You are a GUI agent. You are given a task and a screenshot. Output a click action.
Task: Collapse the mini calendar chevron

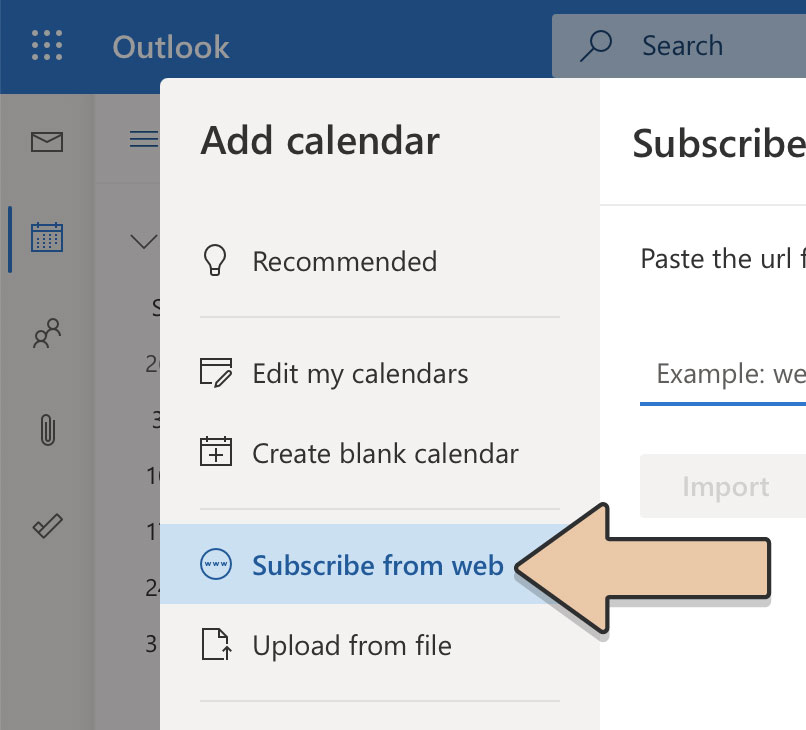pos(144,241)
